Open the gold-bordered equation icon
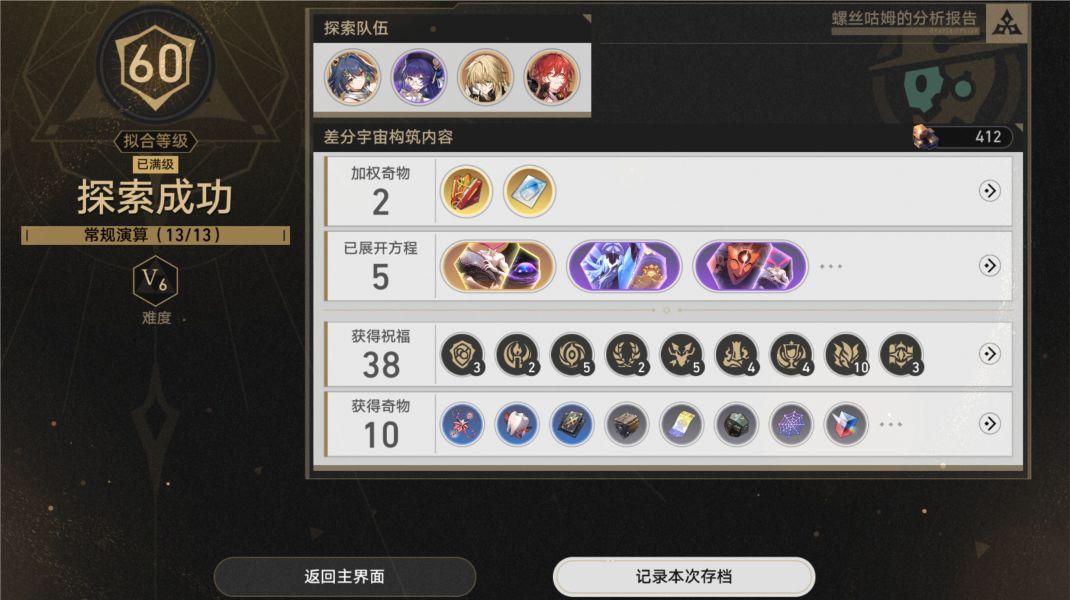Image resolution: width=1070 pixels, height=600 pixels. 498,266
